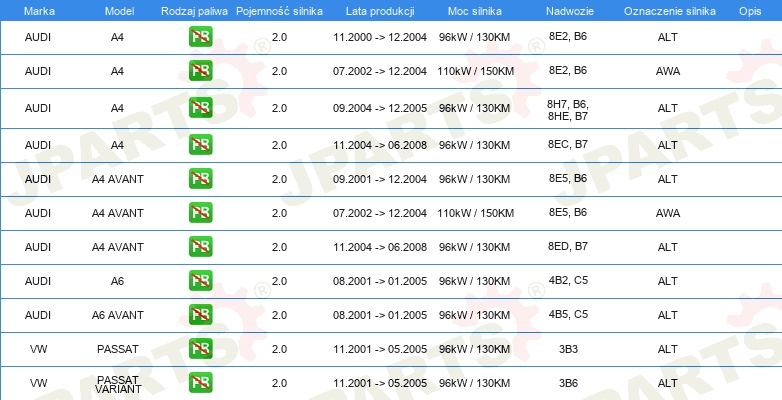Click 2.0 capacity in PASSAT VARIANT row
The width and height of the screenshot is (782, 400).
click(279, 383)
